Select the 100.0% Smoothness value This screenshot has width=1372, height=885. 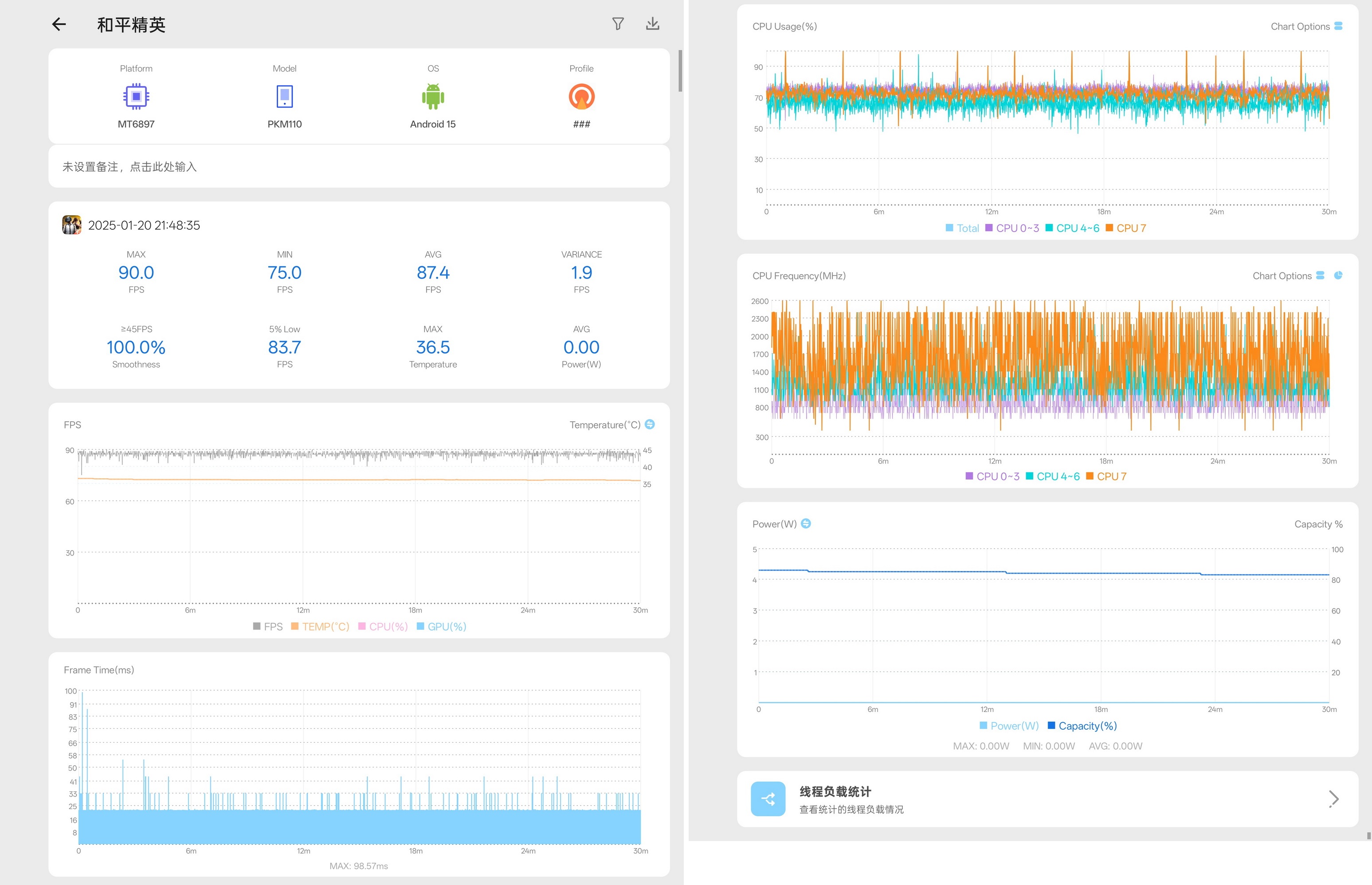(x=136, y=347)
